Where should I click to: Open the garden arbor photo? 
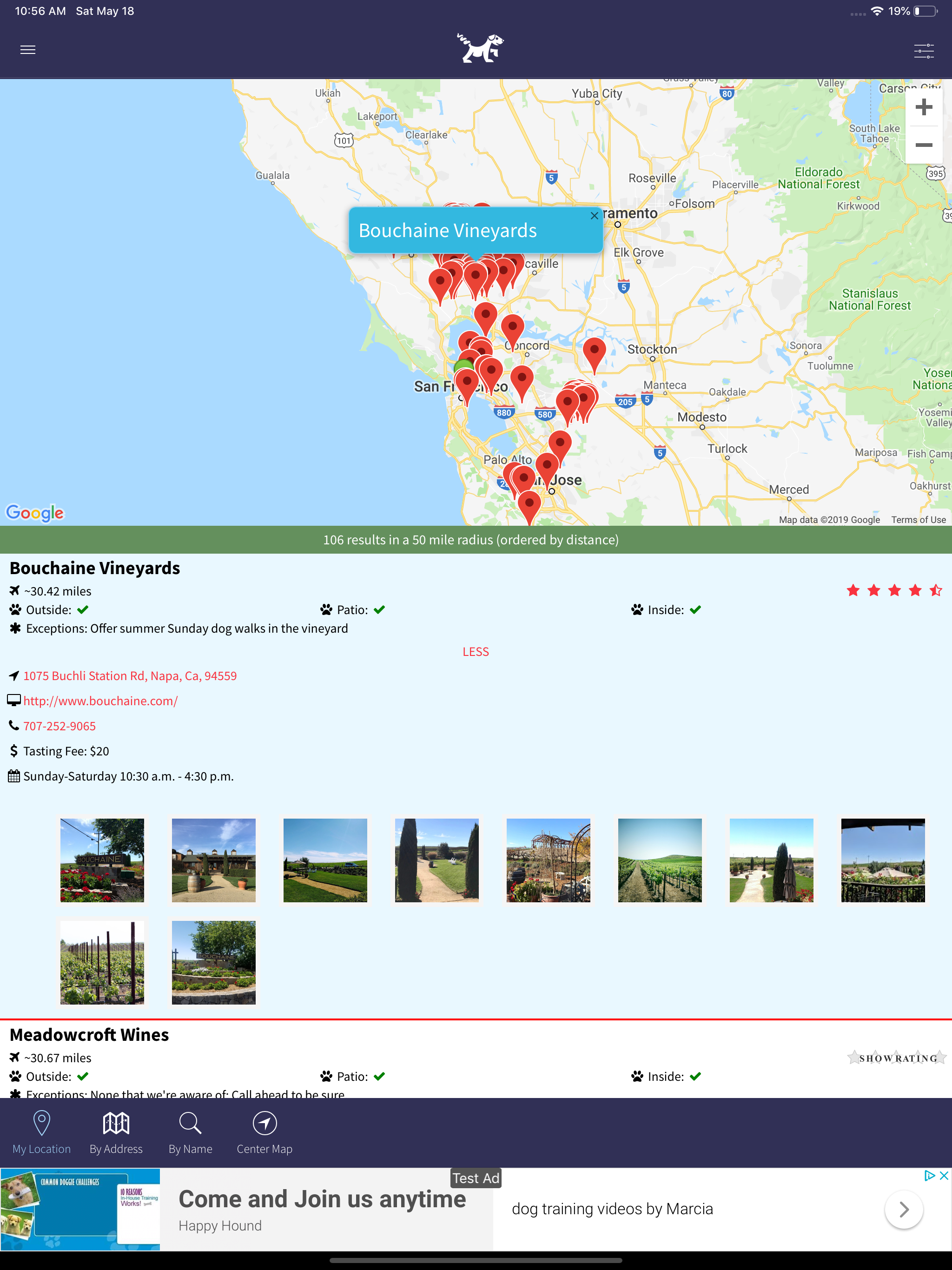(549, 860)
